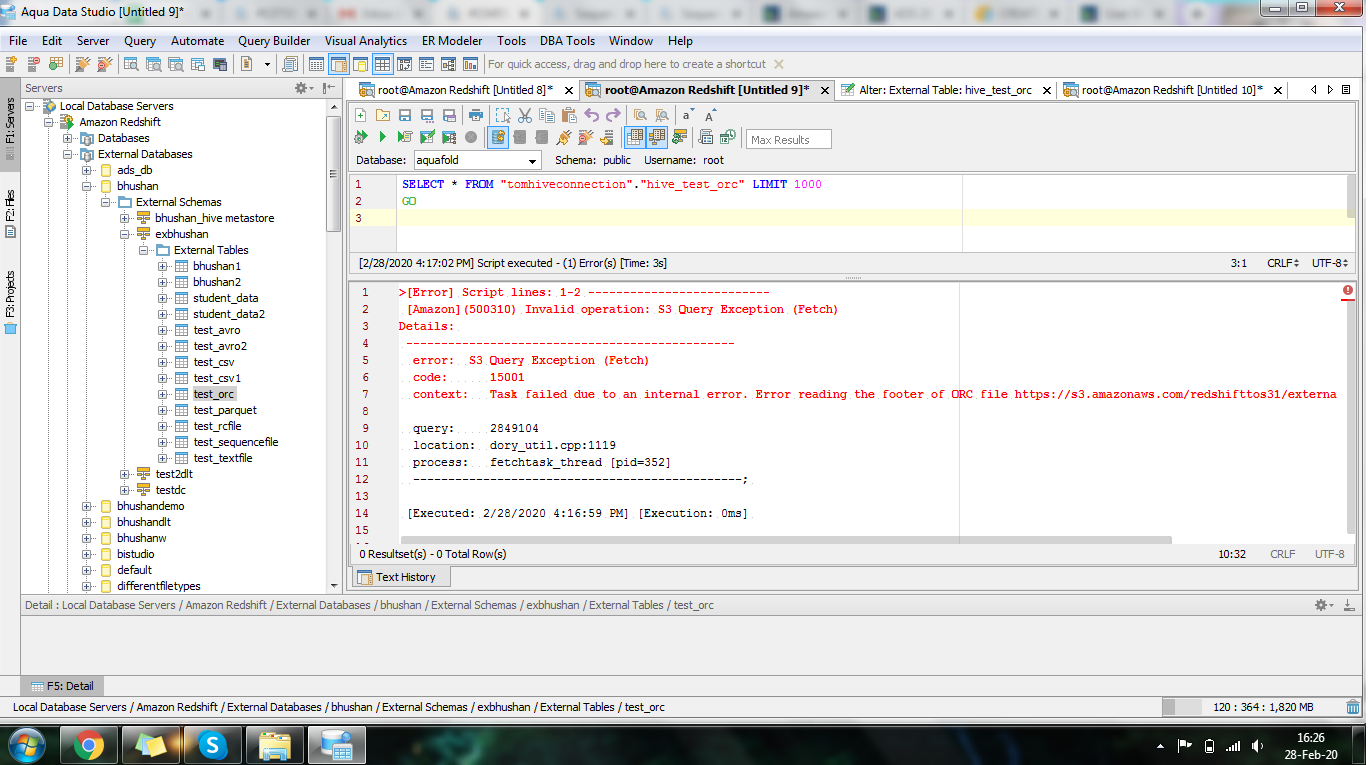This screenshot has height=765, width=1368.
Task: Switch to the Untitled 10 query tab
Action: tap(1172, 90)
